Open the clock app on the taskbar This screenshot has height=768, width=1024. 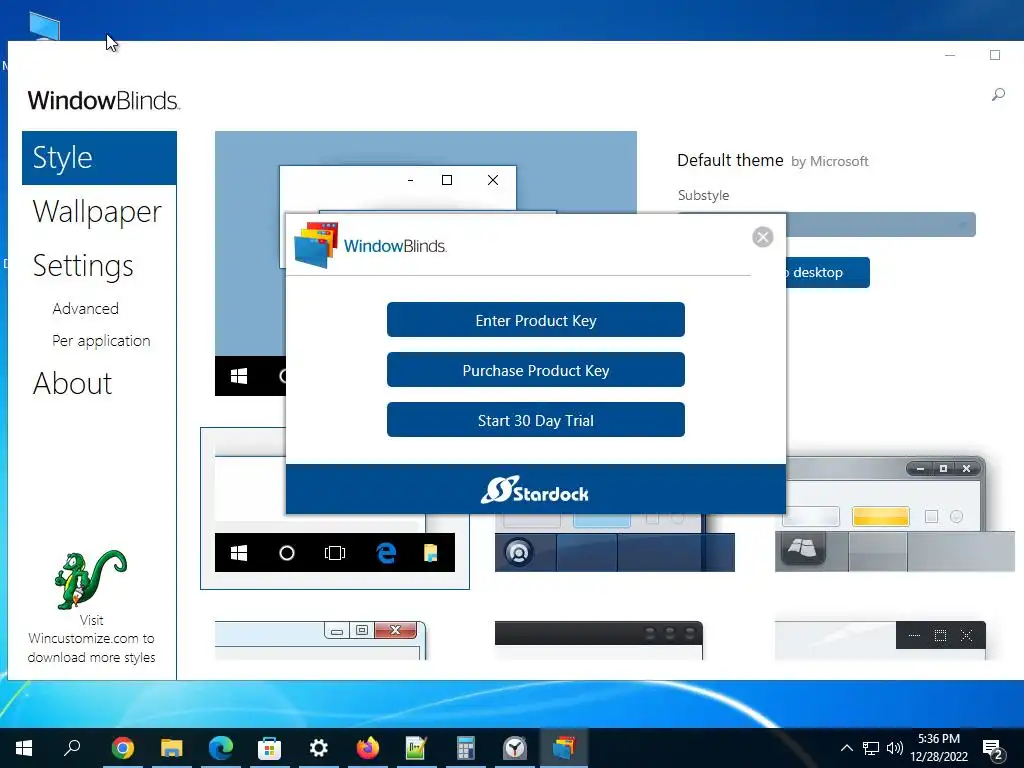[515, 748]
